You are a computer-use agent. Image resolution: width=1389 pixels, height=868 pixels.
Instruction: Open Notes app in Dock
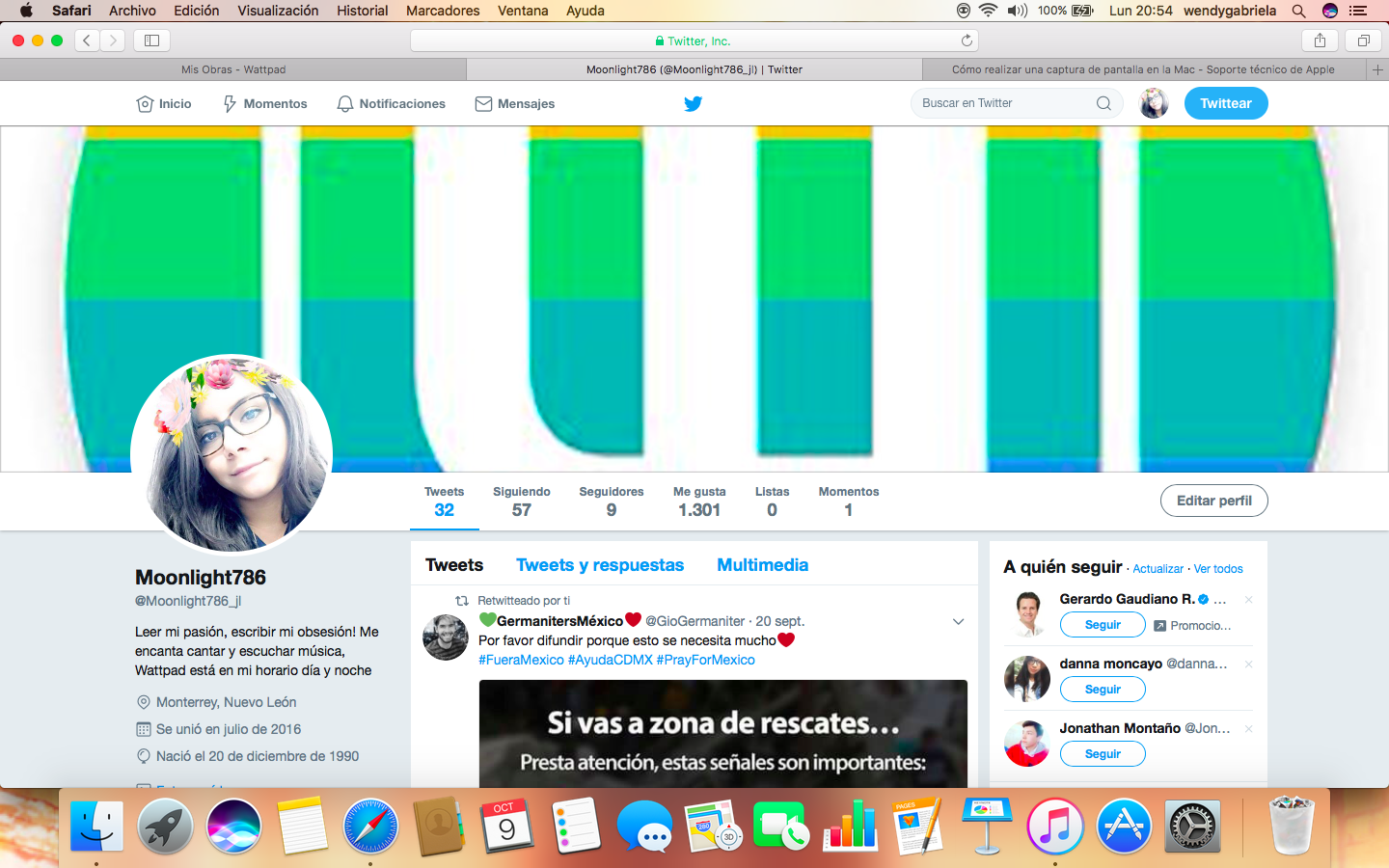(x=302, y=827)
